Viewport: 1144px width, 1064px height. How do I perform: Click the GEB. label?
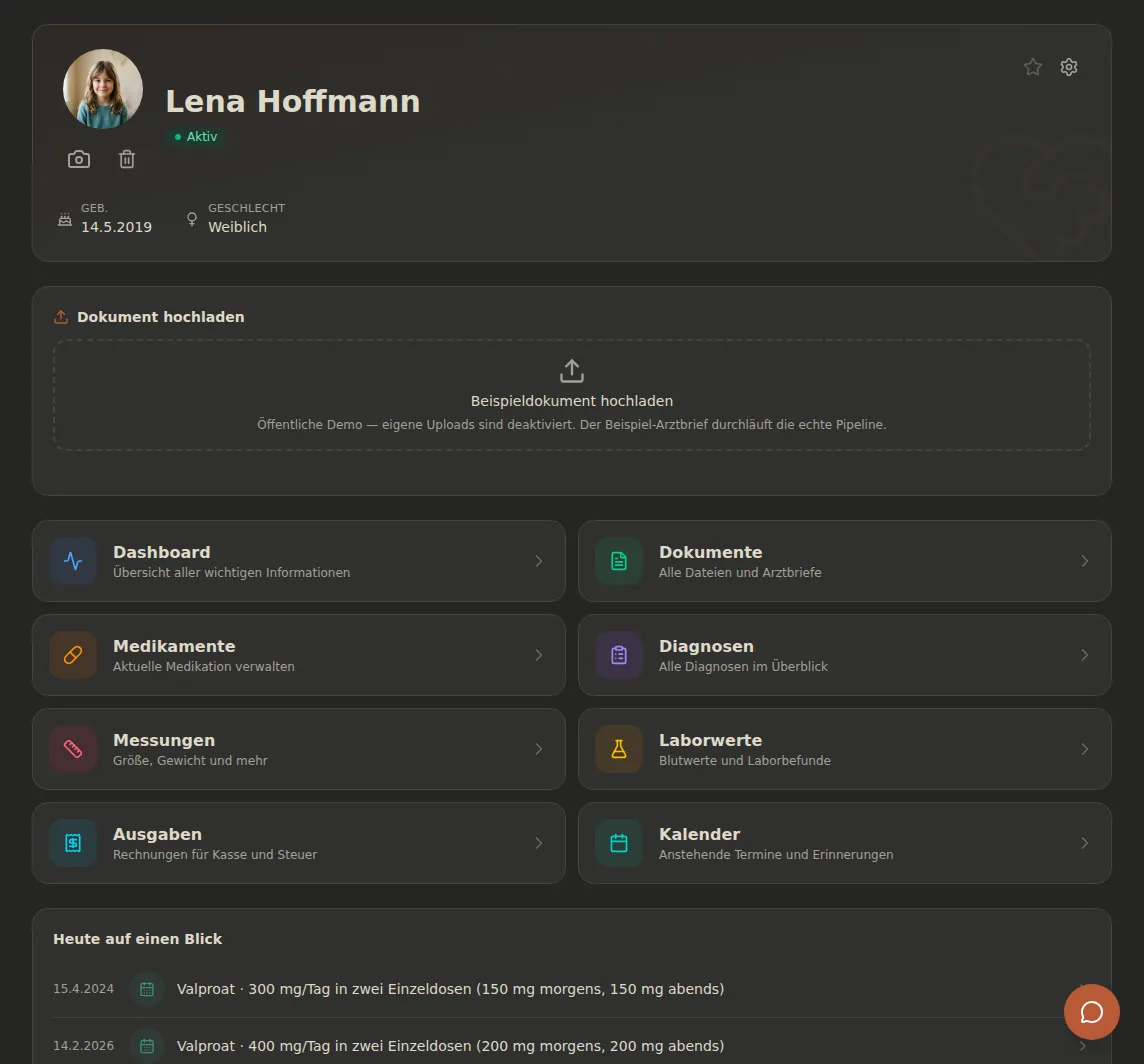tap(94, 208)
